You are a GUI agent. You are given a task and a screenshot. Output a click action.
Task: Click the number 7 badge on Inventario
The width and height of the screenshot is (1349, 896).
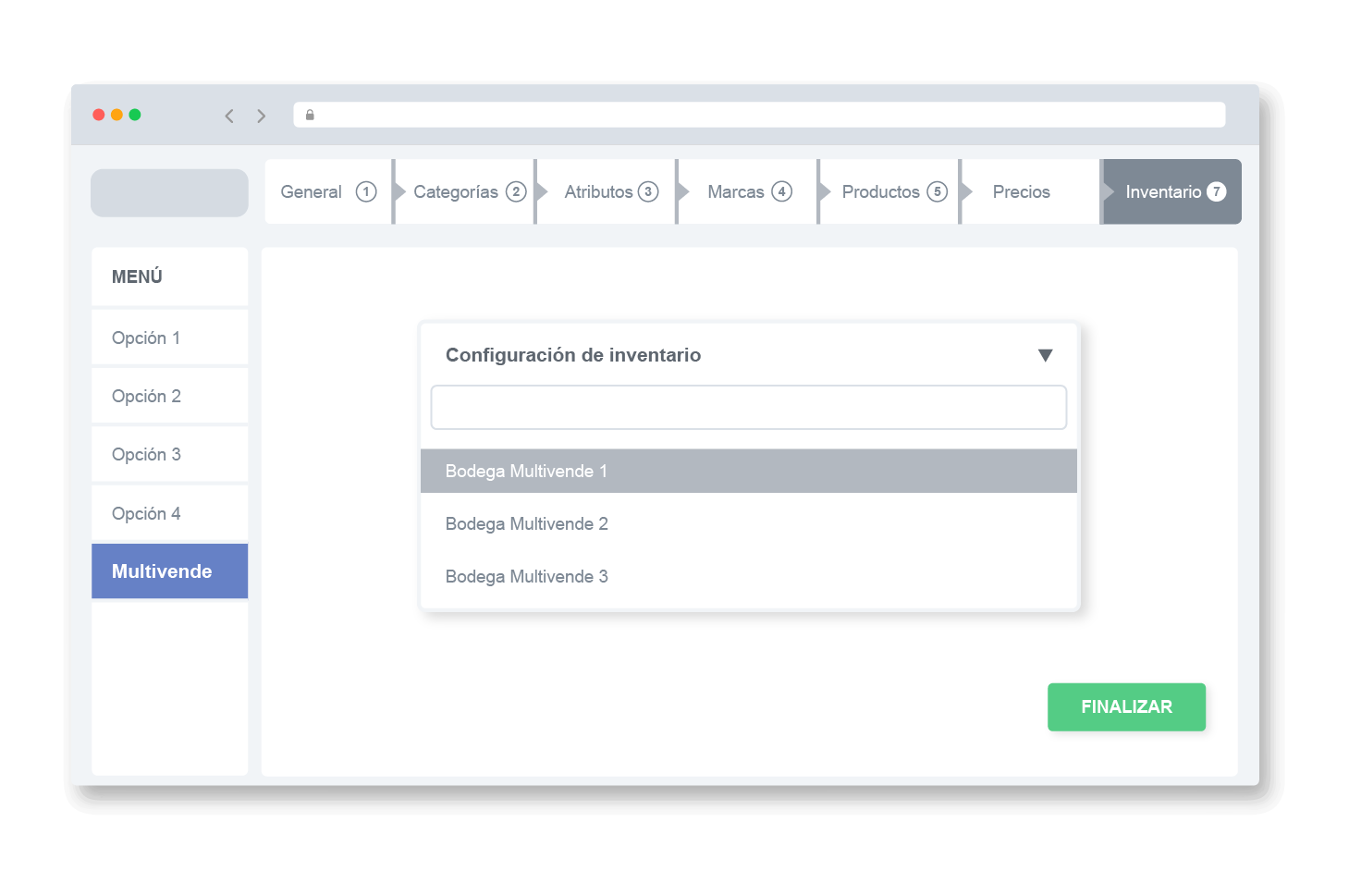point(1217,191)
